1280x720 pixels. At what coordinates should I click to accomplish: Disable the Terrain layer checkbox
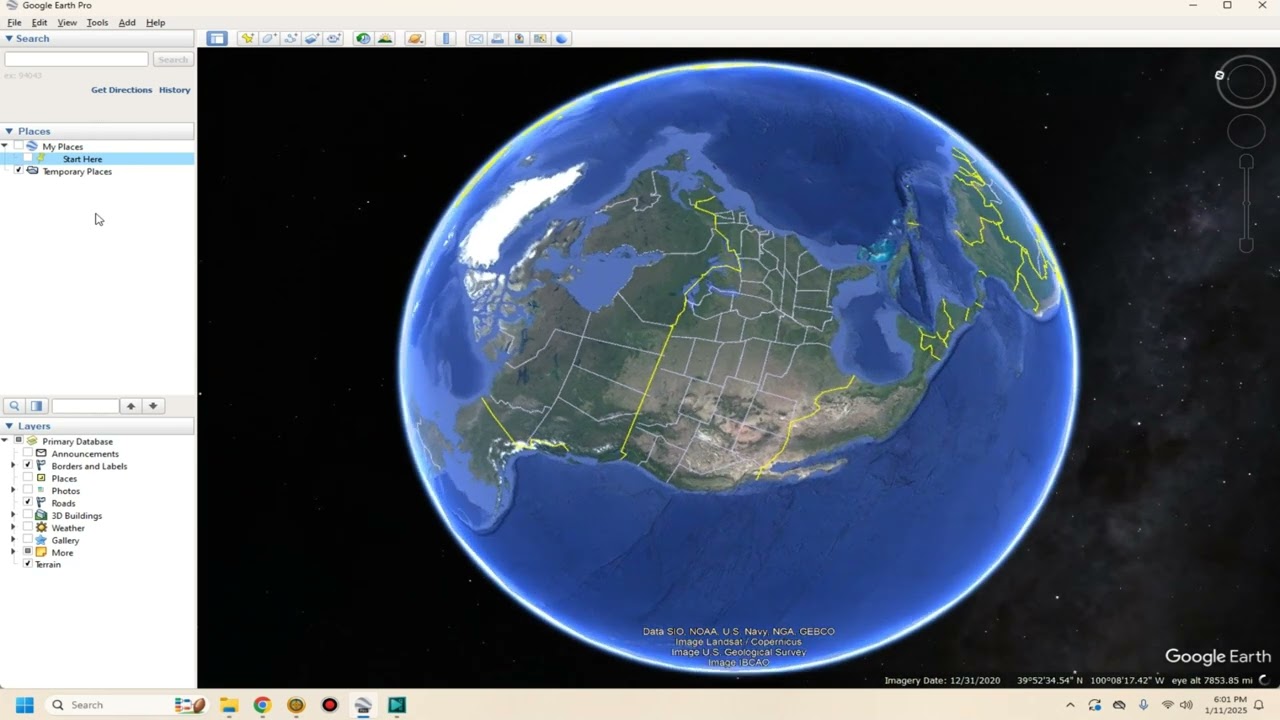(28, 564)
